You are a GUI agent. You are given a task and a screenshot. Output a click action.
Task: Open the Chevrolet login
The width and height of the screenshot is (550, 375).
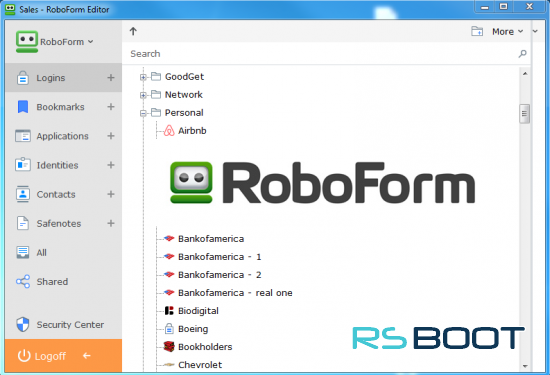(200, 365)
